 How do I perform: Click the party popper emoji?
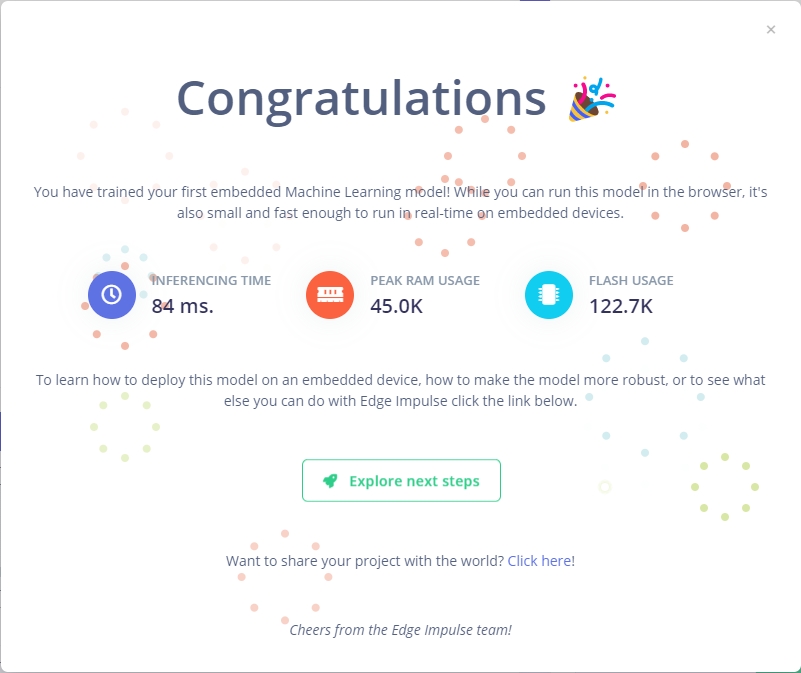592,99
